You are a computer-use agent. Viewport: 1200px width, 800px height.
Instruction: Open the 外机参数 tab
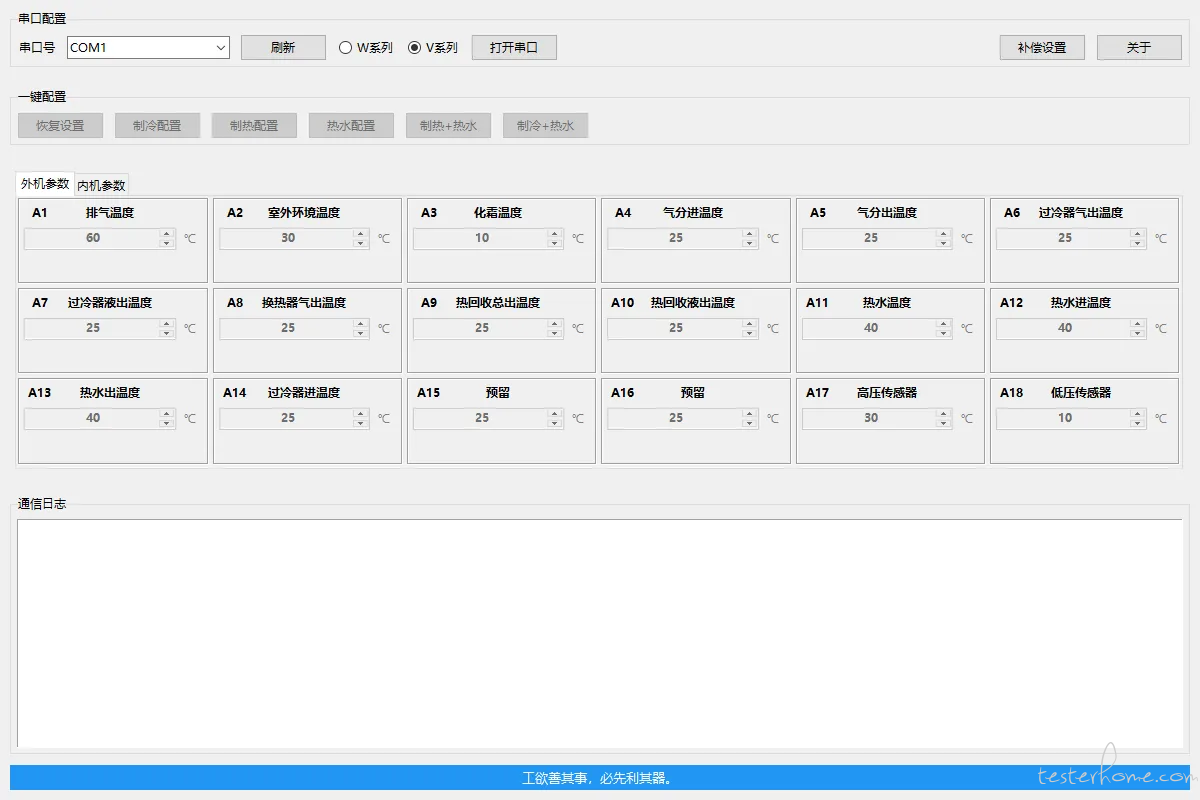tap(45, 184)
